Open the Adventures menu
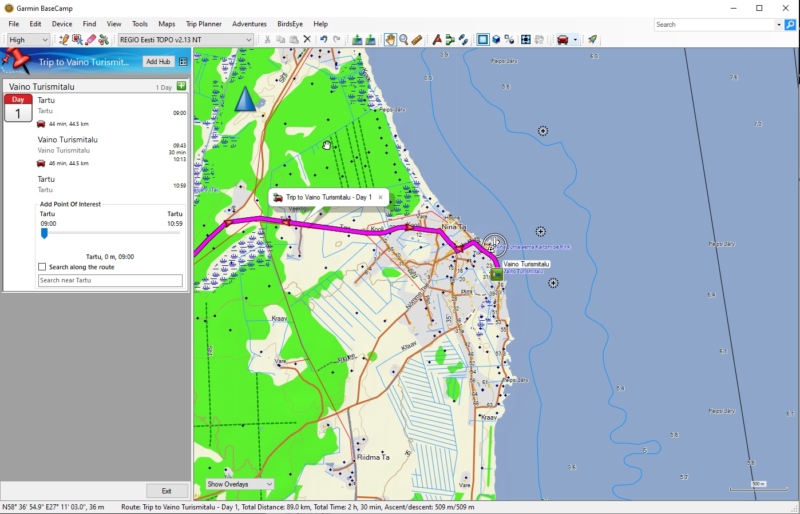 pyautogui.click(x=249, y=24)
